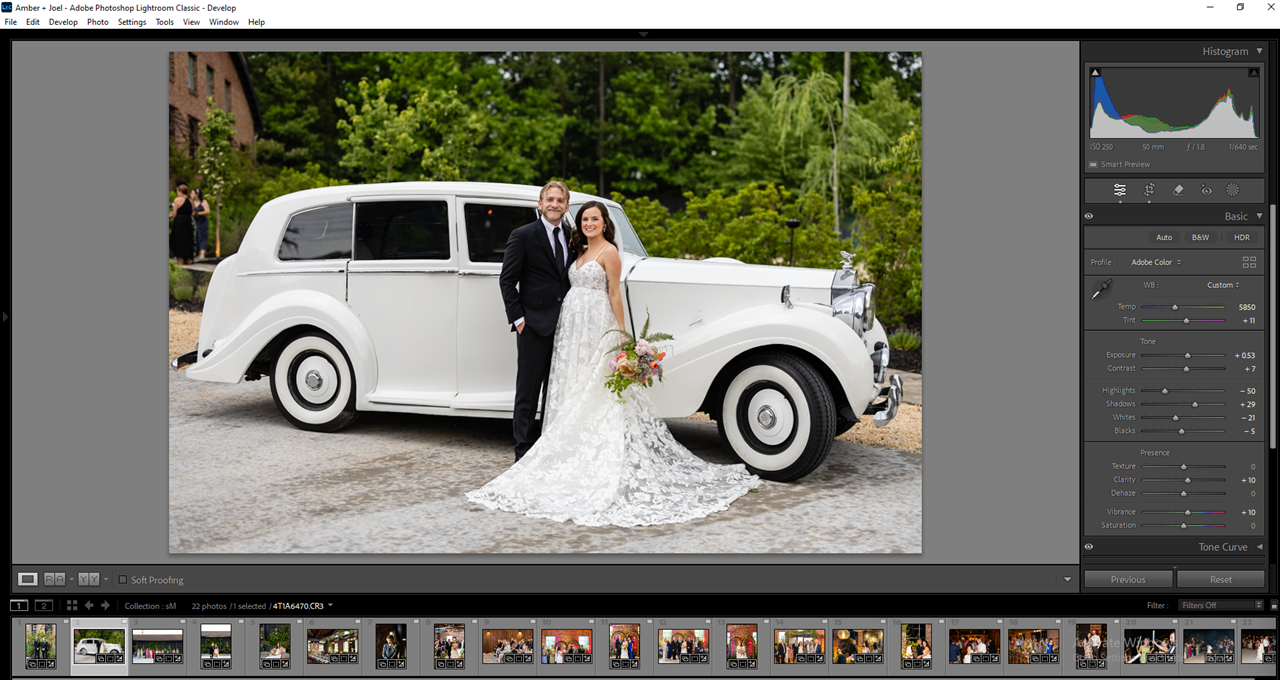Select filmstrip thumbnail 15

tap(858, 645)
